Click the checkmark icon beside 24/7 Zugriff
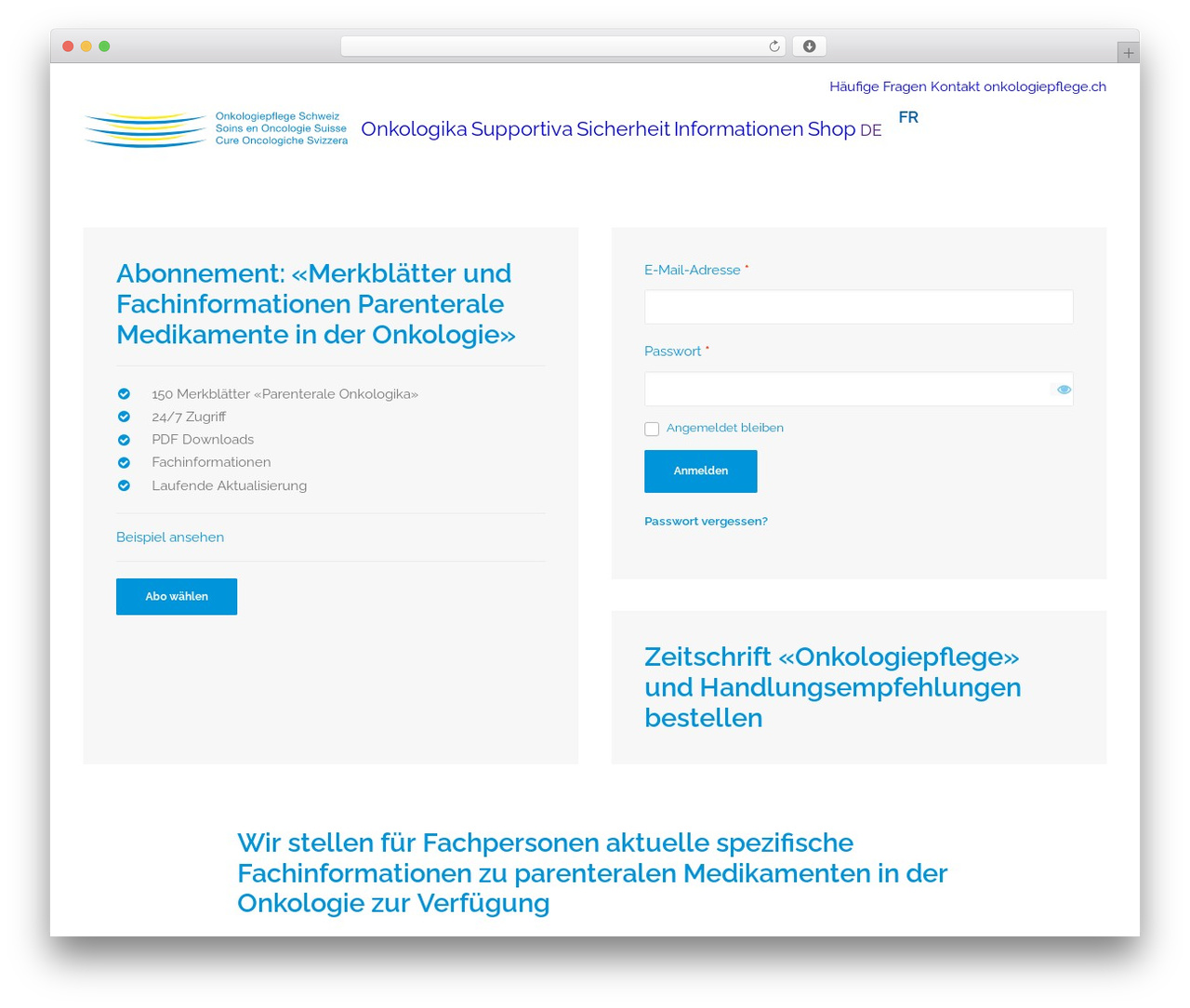Viewport: 1190px width, 1008px height. pyautogui.click(x=124, y=417)
